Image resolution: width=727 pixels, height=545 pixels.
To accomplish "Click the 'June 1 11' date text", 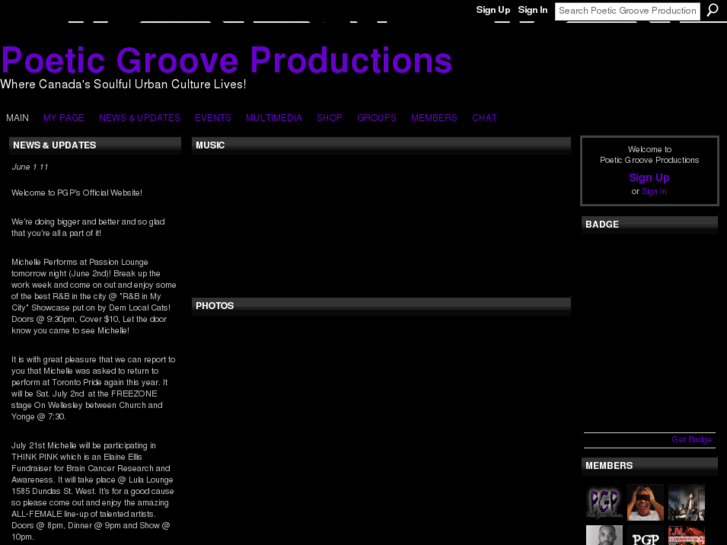I will 30,167.
